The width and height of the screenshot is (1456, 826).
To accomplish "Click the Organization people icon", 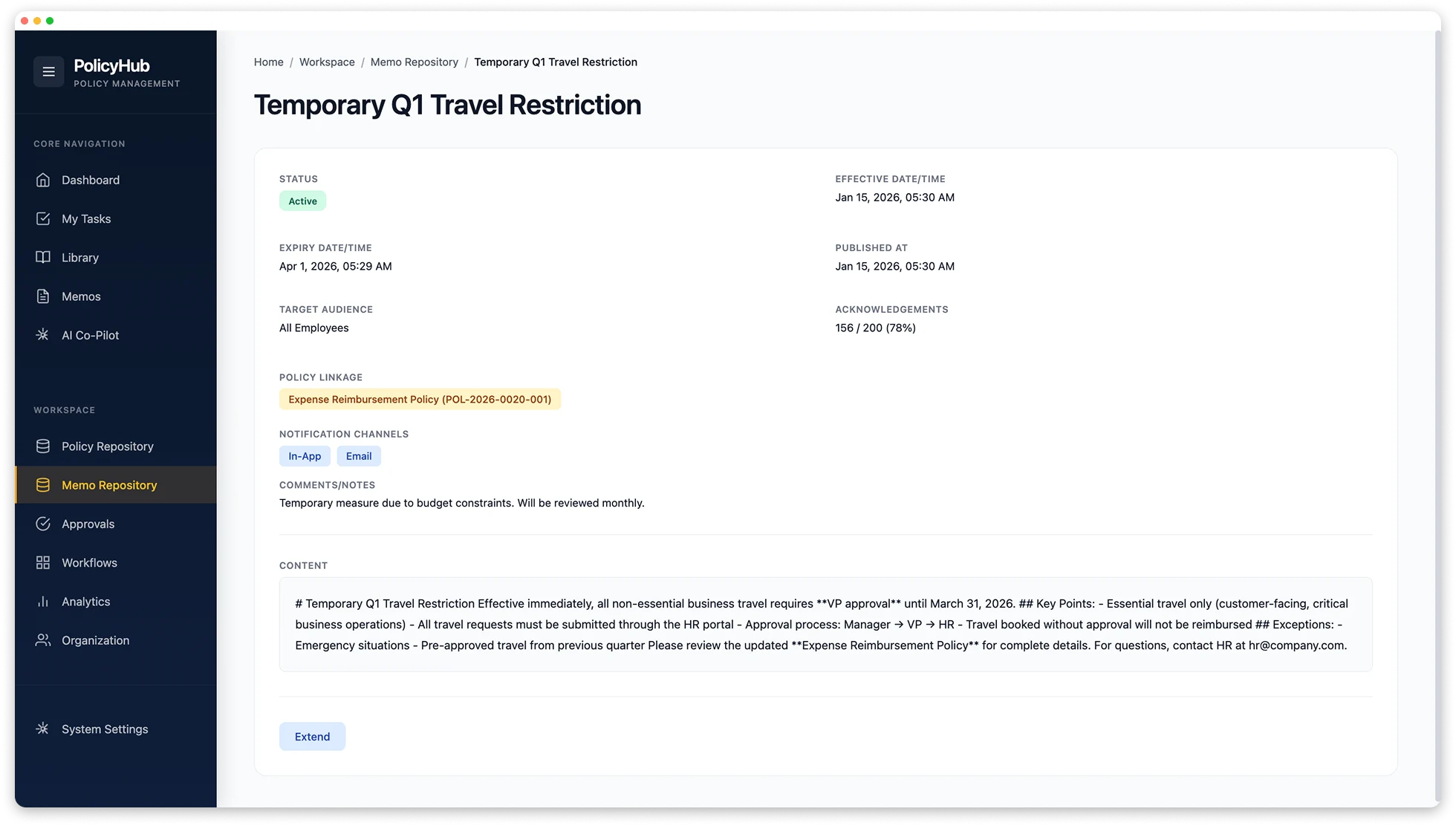I will click(43, 640).
